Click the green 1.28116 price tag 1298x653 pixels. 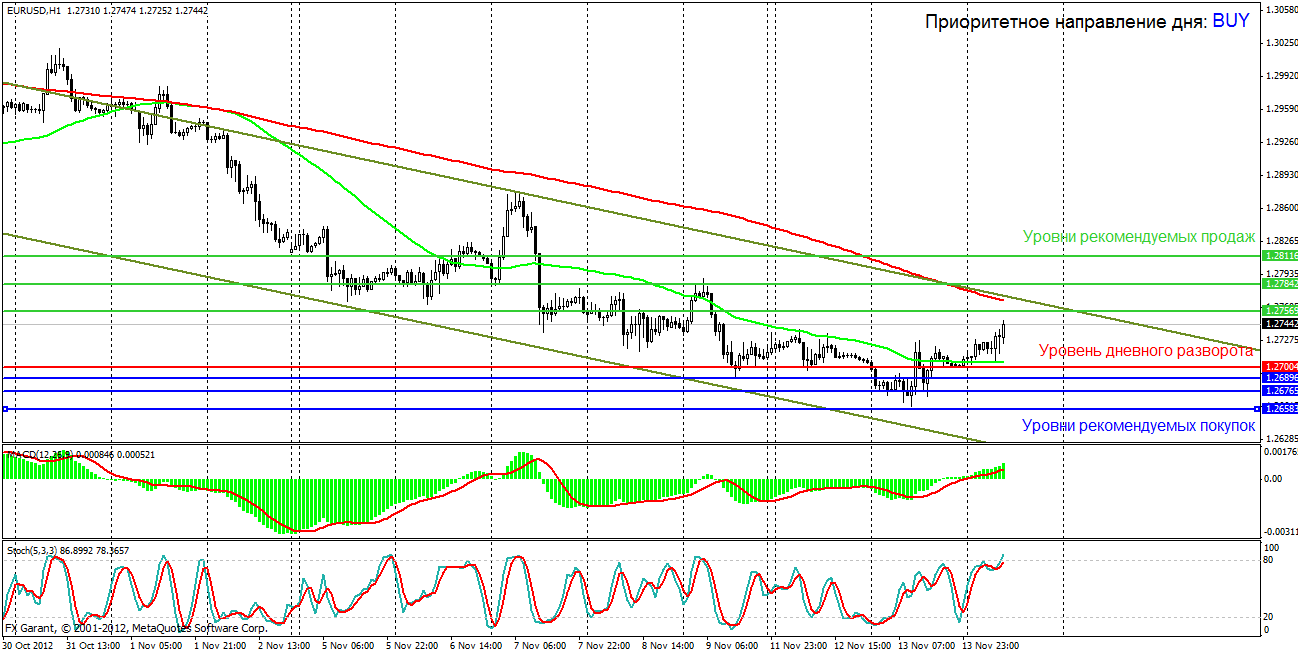click(1280, 257)
